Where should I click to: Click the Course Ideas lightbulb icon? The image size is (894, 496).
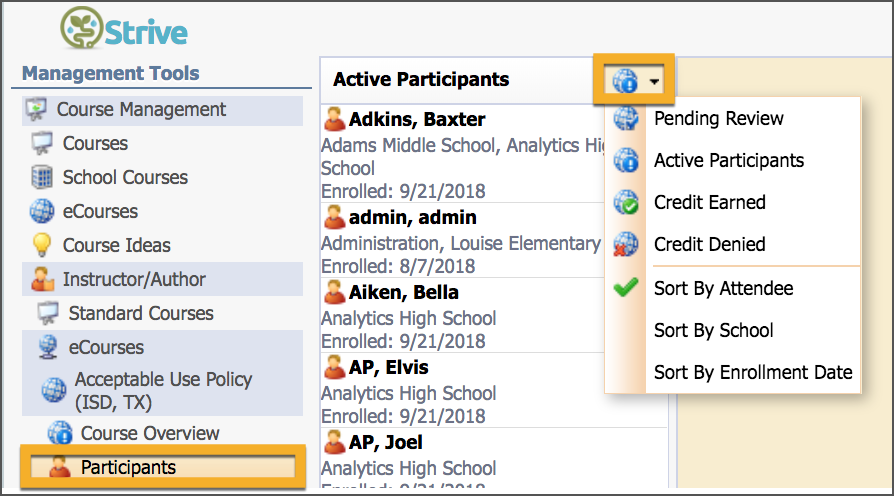(42, 245)
